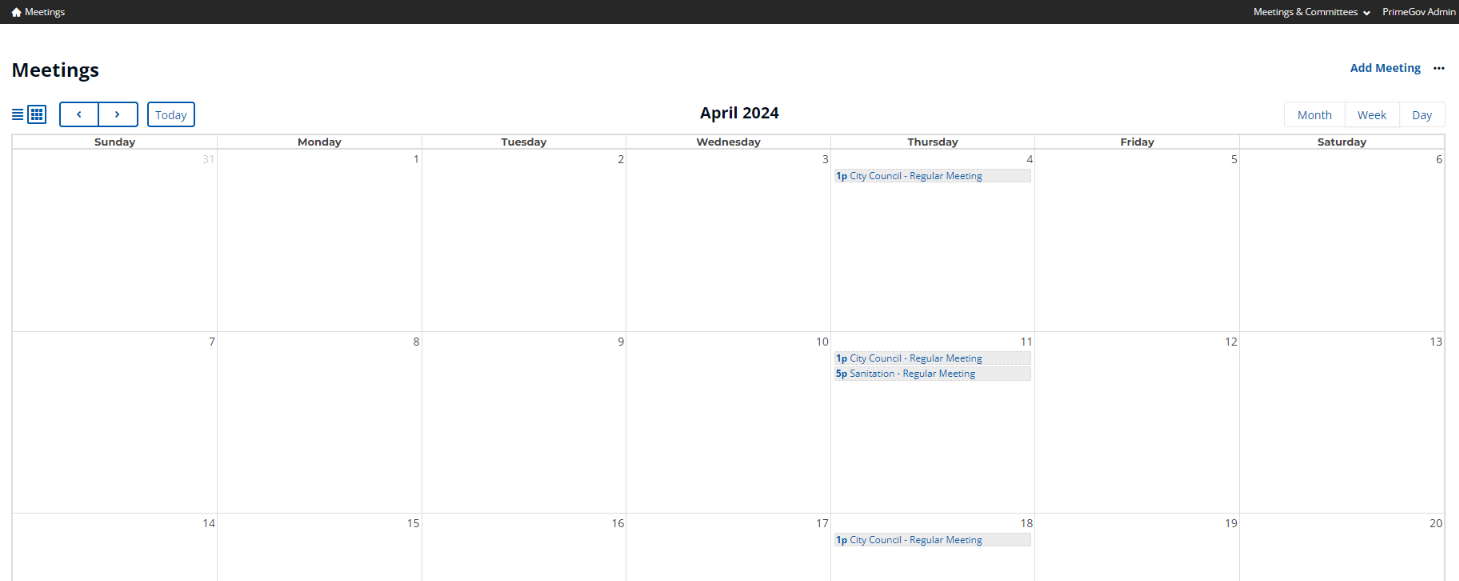The height and width of the screenshot is (581, 1459).
Task: Click Add Meeting link
Action: coord(1385,68)
